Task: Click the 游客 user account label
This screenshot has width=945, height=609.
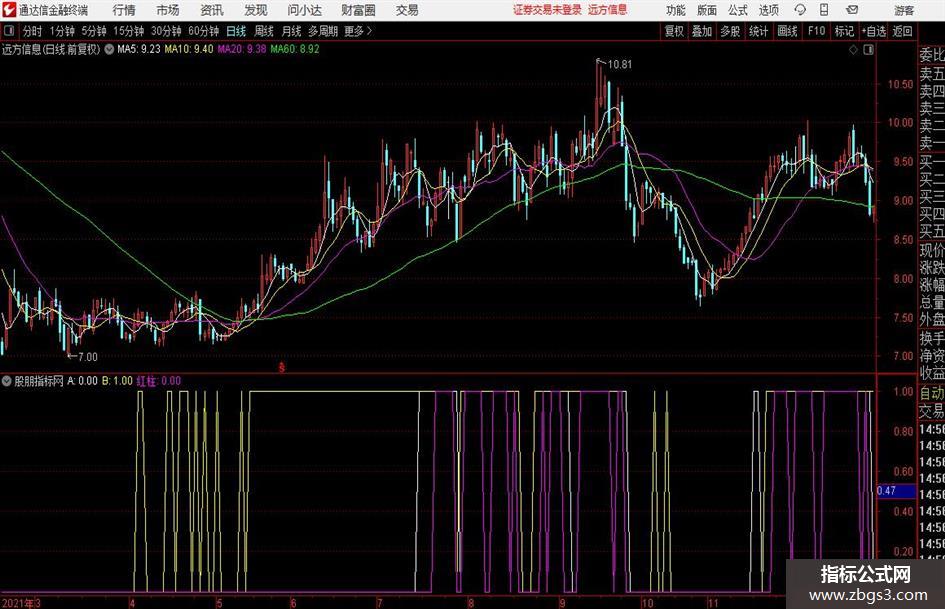Action: (904, 10)
